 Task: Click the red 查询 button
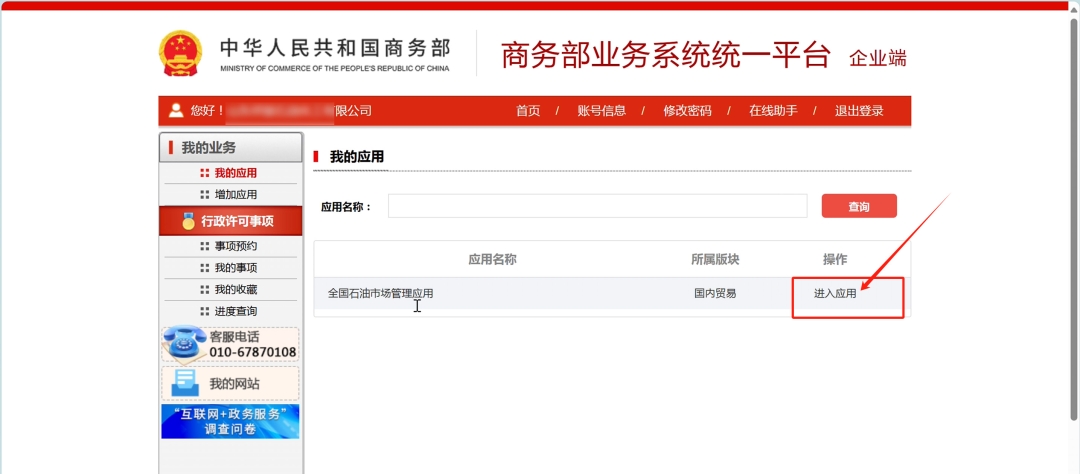point(859,206)
